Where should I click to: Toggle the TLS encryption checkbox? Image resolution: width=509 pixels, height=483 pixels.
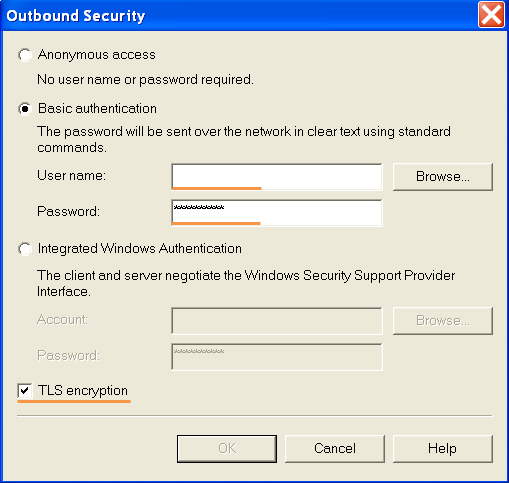[x=25, y=390]
